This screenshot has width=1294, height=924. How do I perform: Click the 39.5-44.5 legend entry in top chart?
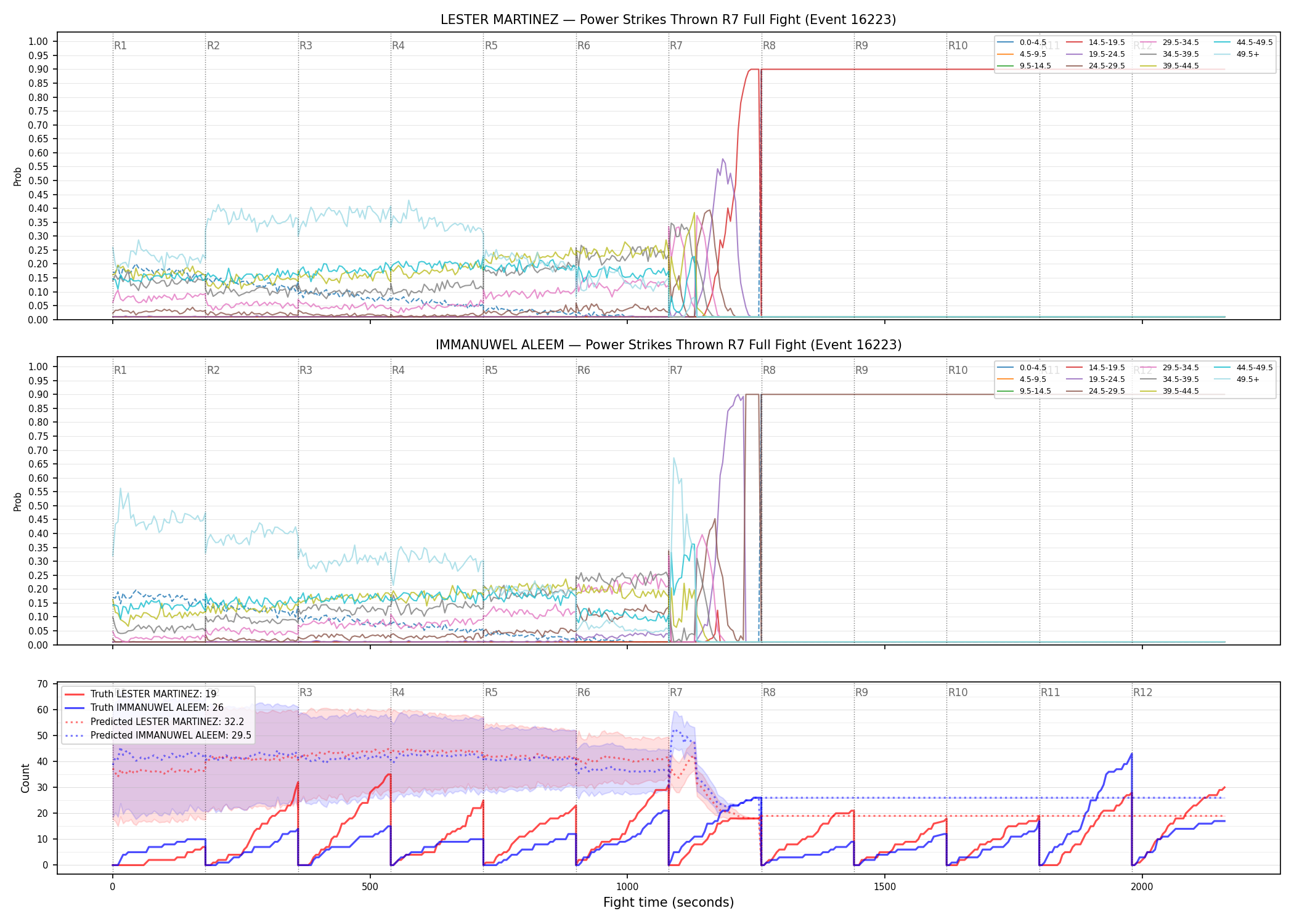pos(1170,66)
